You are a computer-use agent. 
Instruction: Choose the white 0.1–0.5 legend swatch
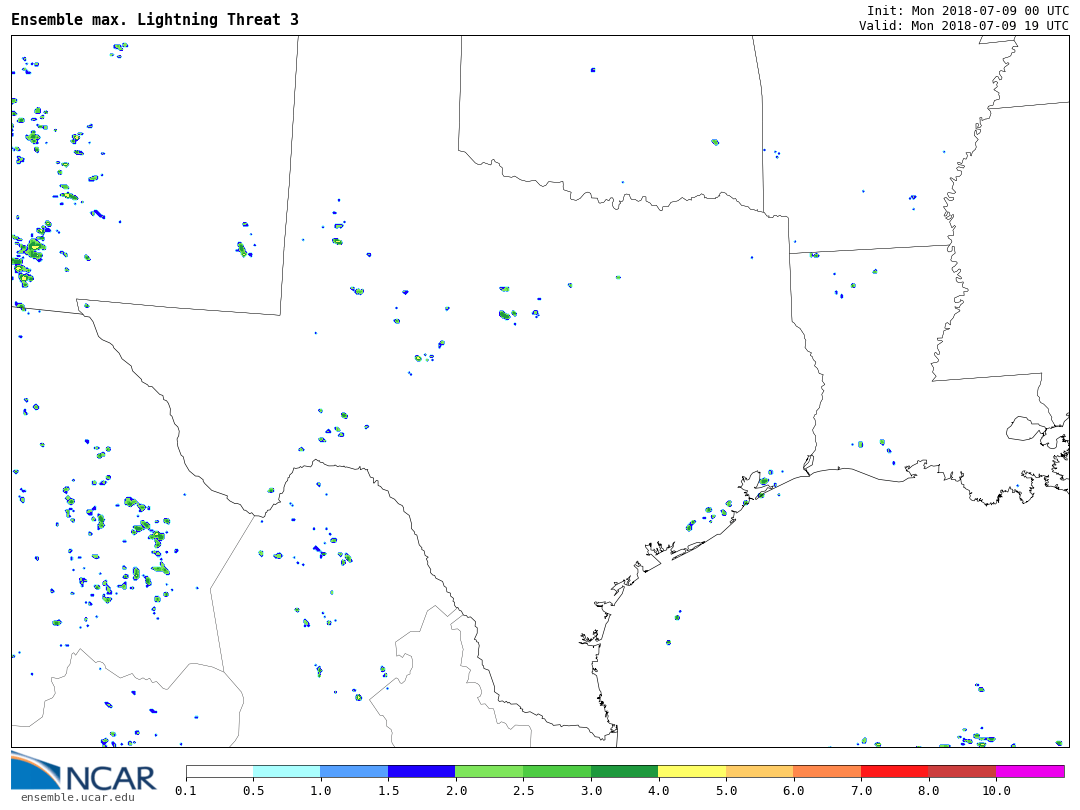(x=220, y=772)
